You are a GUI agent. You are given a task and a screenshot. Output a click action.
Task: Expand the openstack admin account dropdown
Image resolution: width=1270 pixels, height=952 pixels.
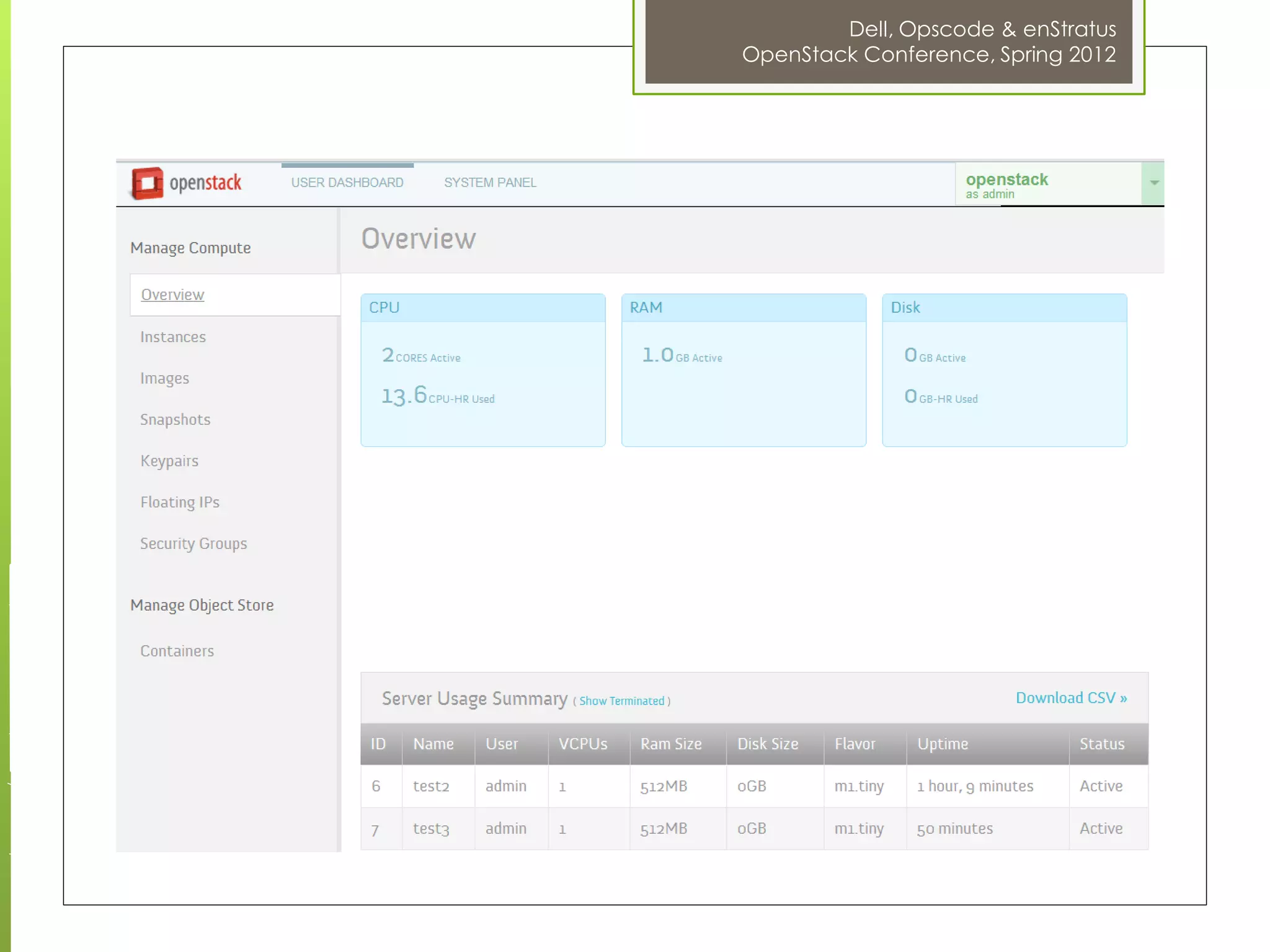pos(1153,183)
